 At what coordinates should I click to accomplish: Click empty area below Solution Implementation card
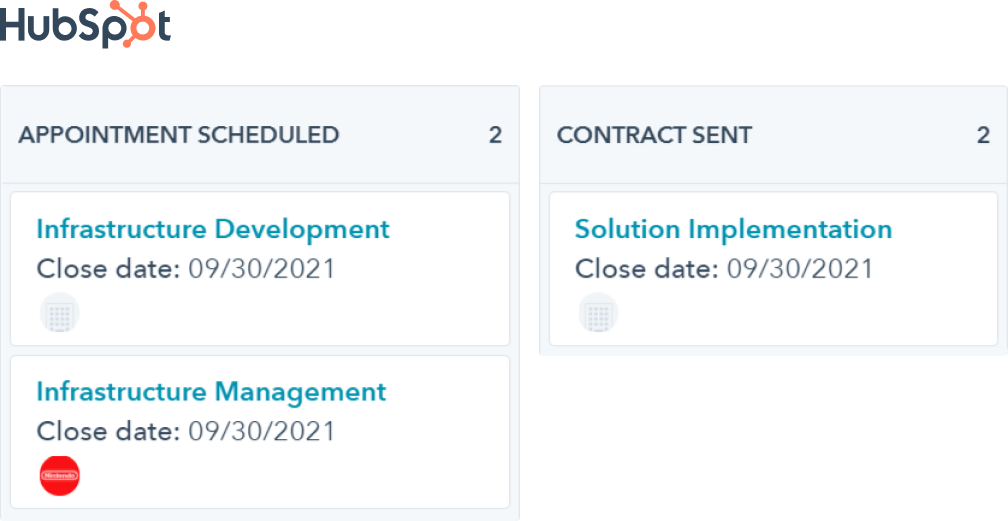click(x=773, y=437)
